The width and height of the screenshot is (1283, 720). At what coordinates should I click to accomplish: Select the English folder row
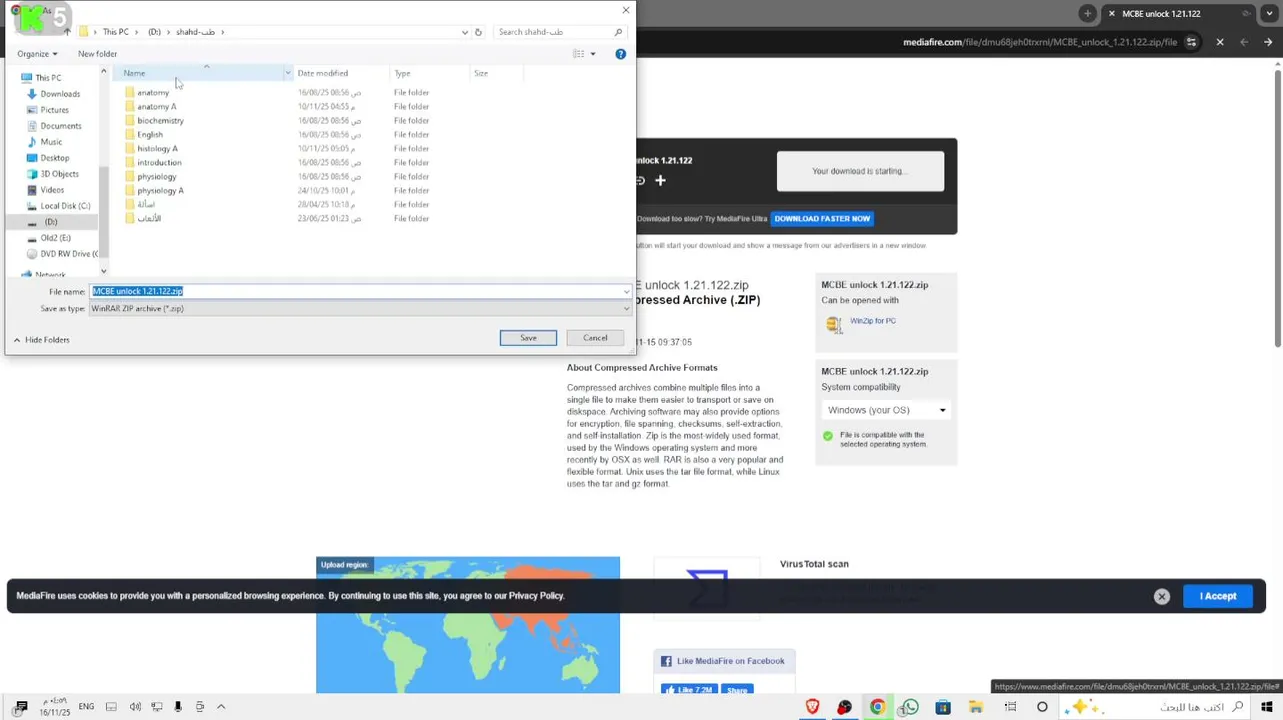click(x=149, y=134)
